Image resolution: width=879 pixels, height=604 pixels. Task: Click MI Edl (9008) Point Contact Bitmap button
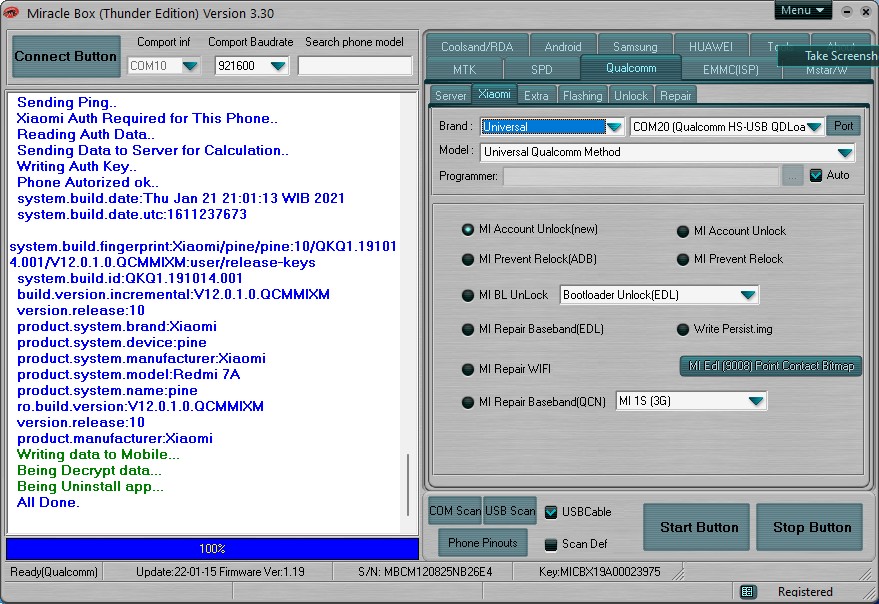click(771, 366)
